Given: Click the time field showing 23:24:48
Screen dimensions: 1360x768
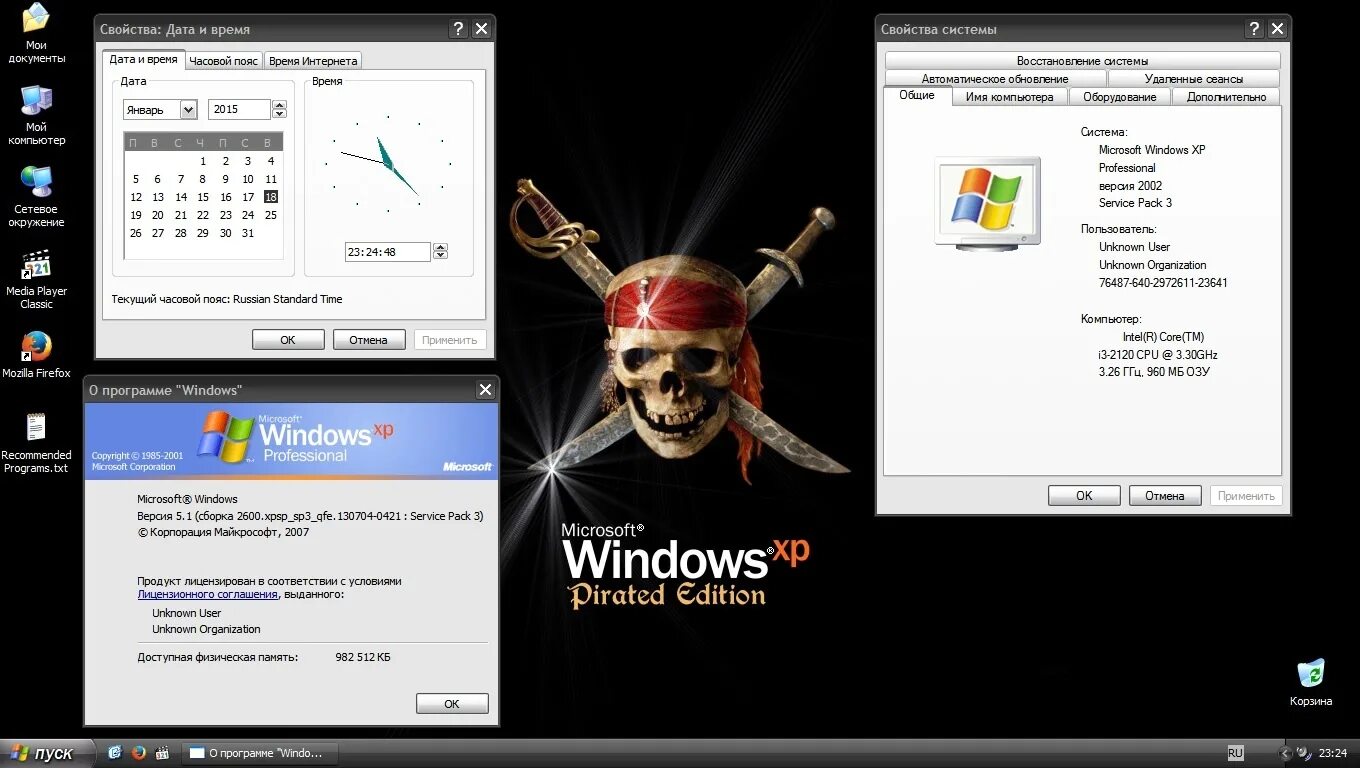Looking at the screenshot, I should click(388, 252).
